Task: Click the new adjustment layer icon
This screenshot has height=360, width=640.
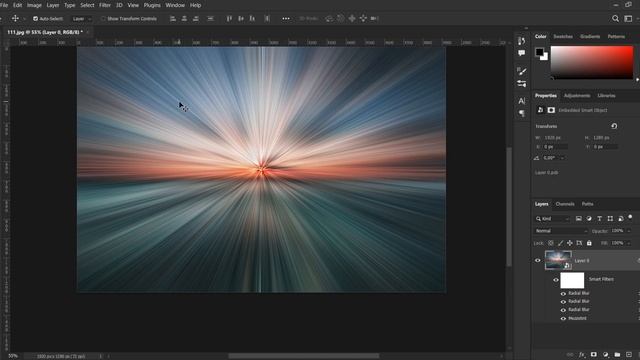Action: tap(605, 355)
